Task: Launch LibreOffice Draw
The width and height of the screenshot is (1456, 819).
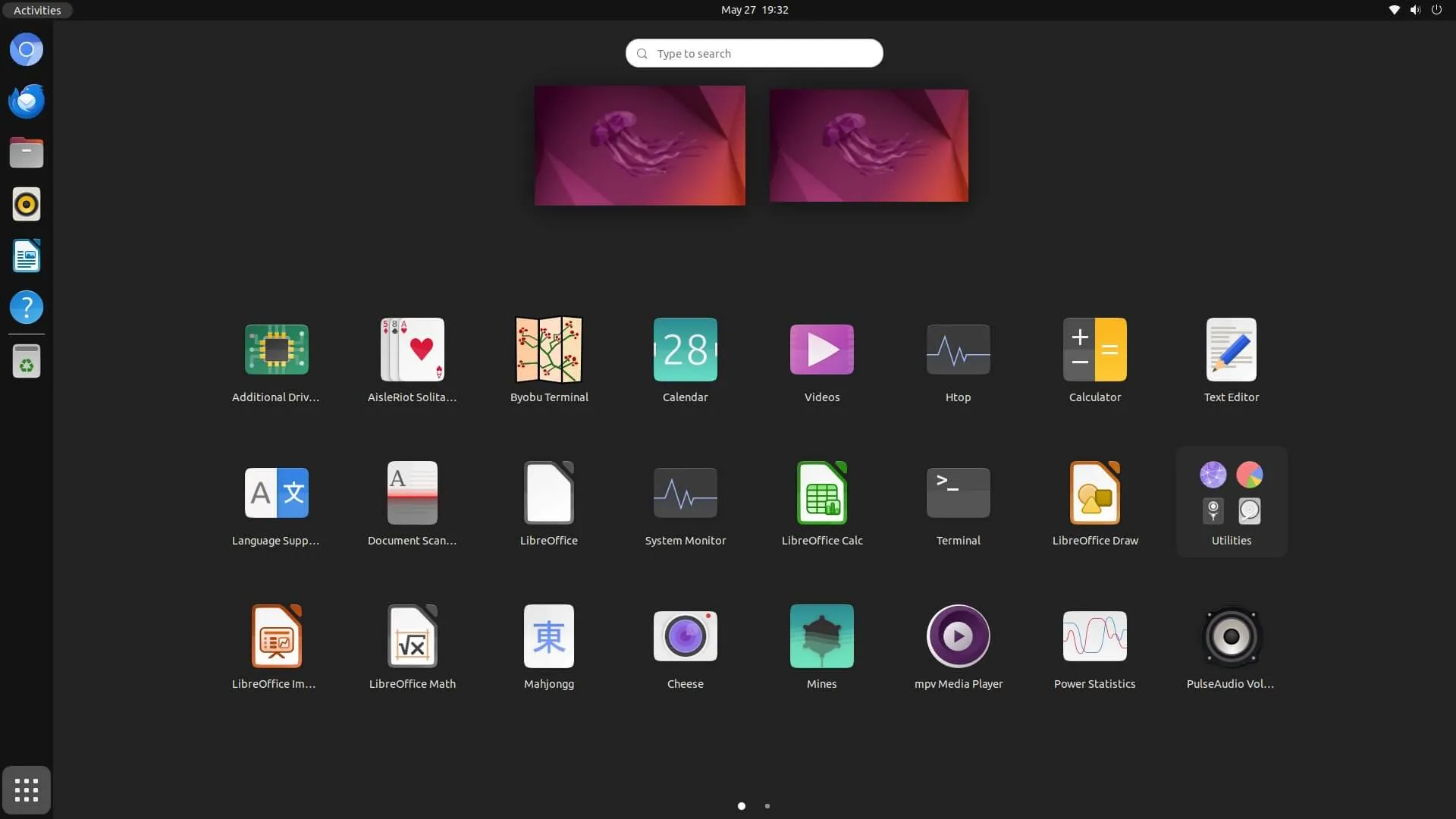Action: pyautogui.click(x=1094, y=493)
